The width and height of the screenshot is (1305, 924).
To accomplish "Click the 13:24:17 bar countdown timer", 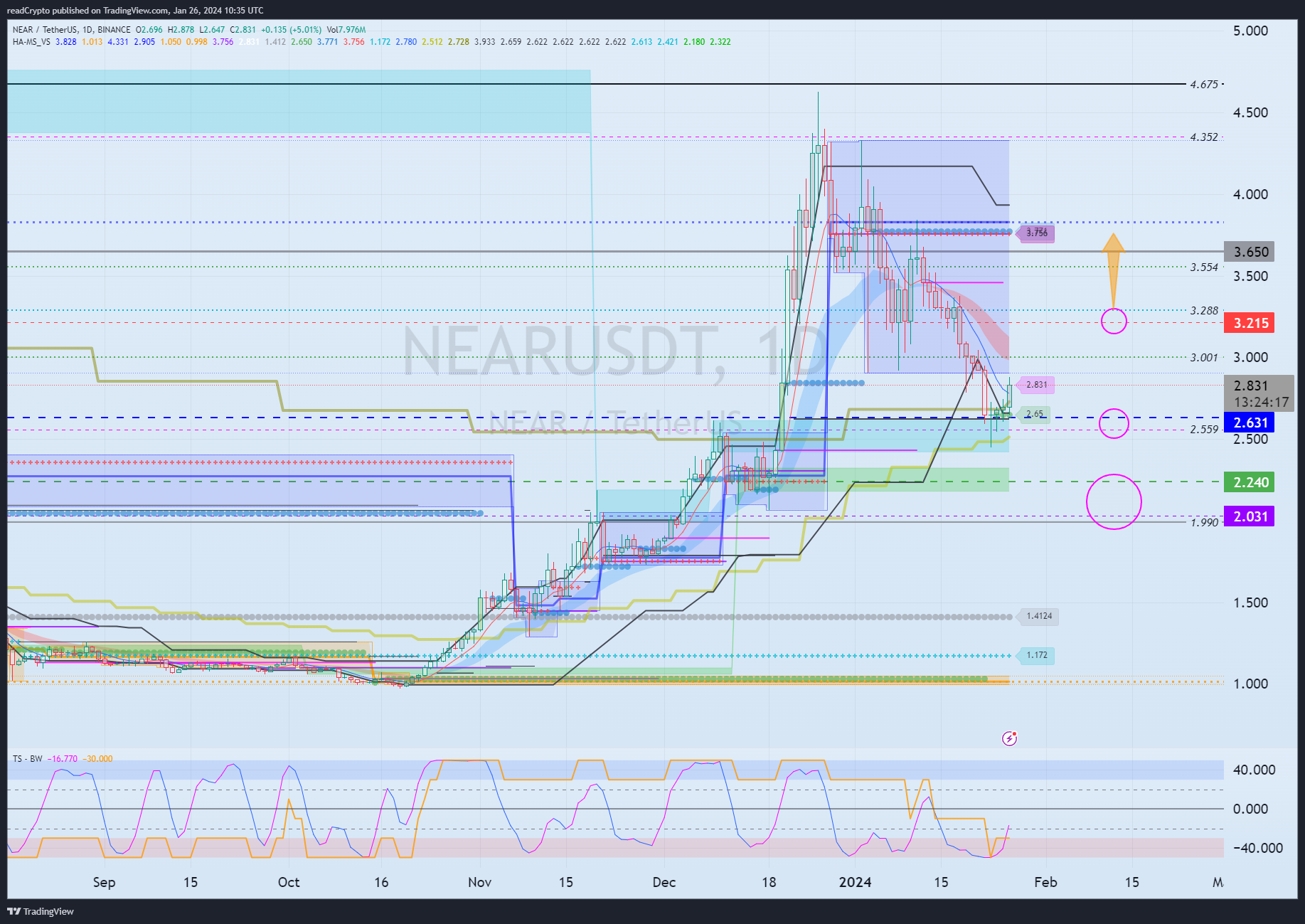I will [1261, 403].
